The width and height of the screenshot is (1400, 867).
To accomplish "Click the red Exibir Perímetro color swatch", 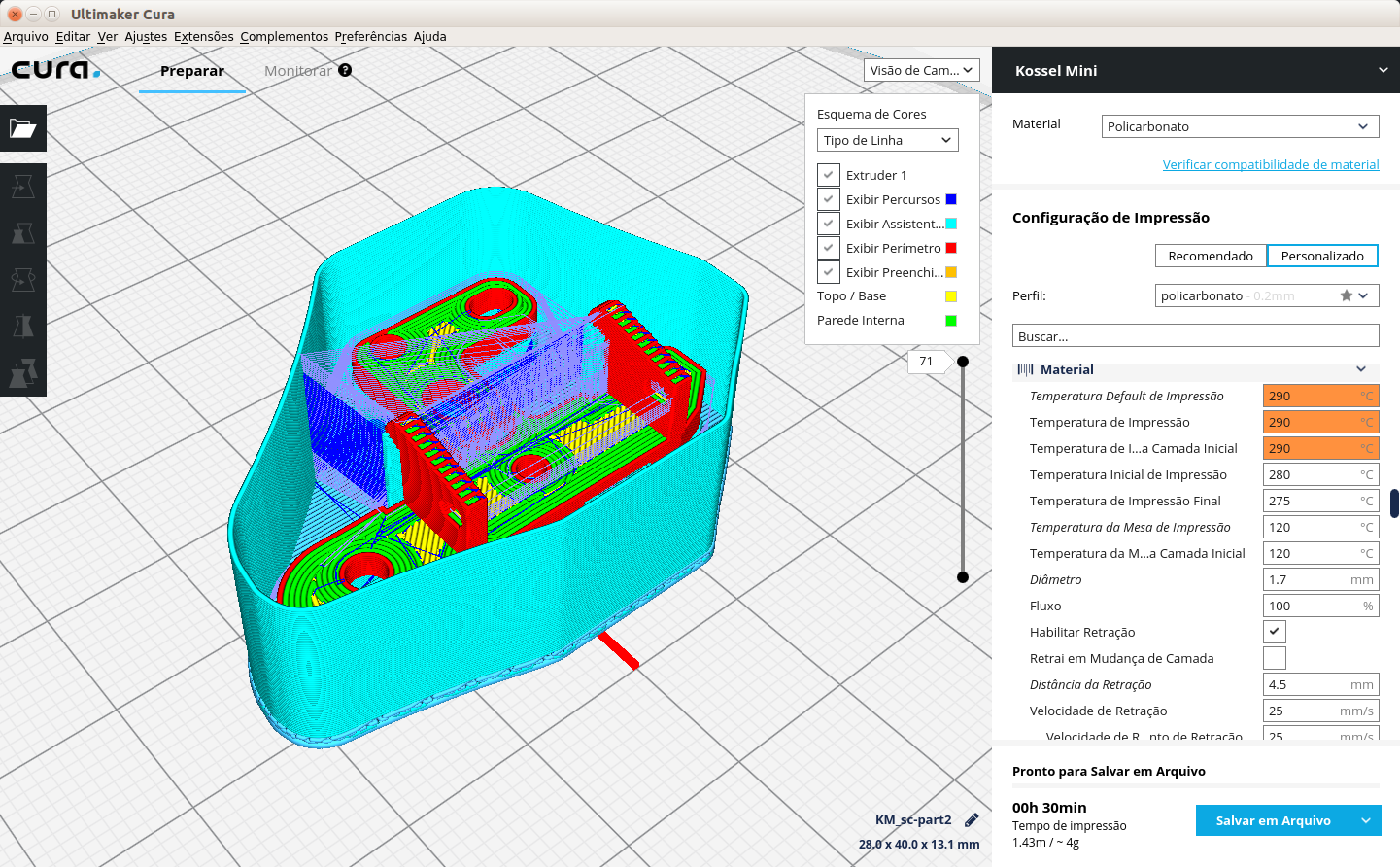I will [951, 248].
